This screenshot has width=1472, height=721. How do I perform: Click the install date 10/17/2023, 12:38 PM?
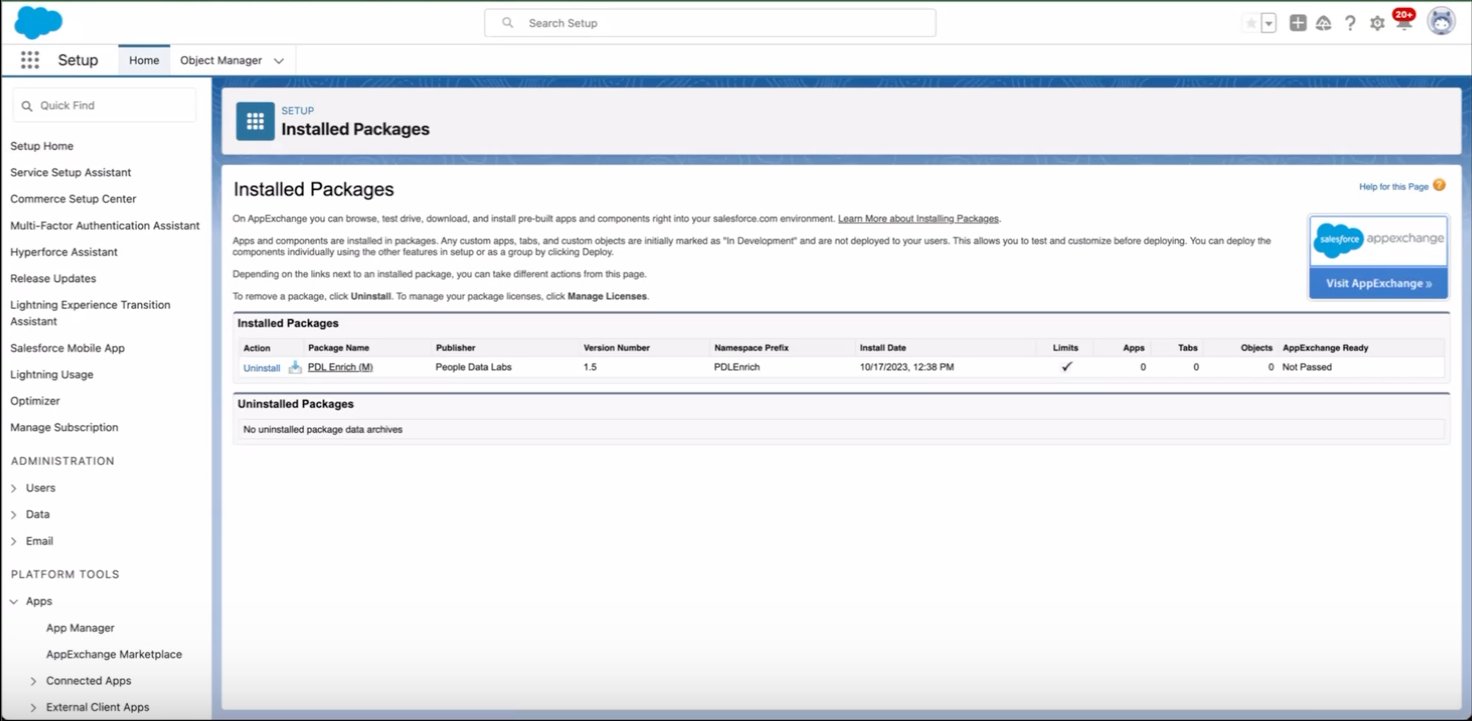(907, 367)
